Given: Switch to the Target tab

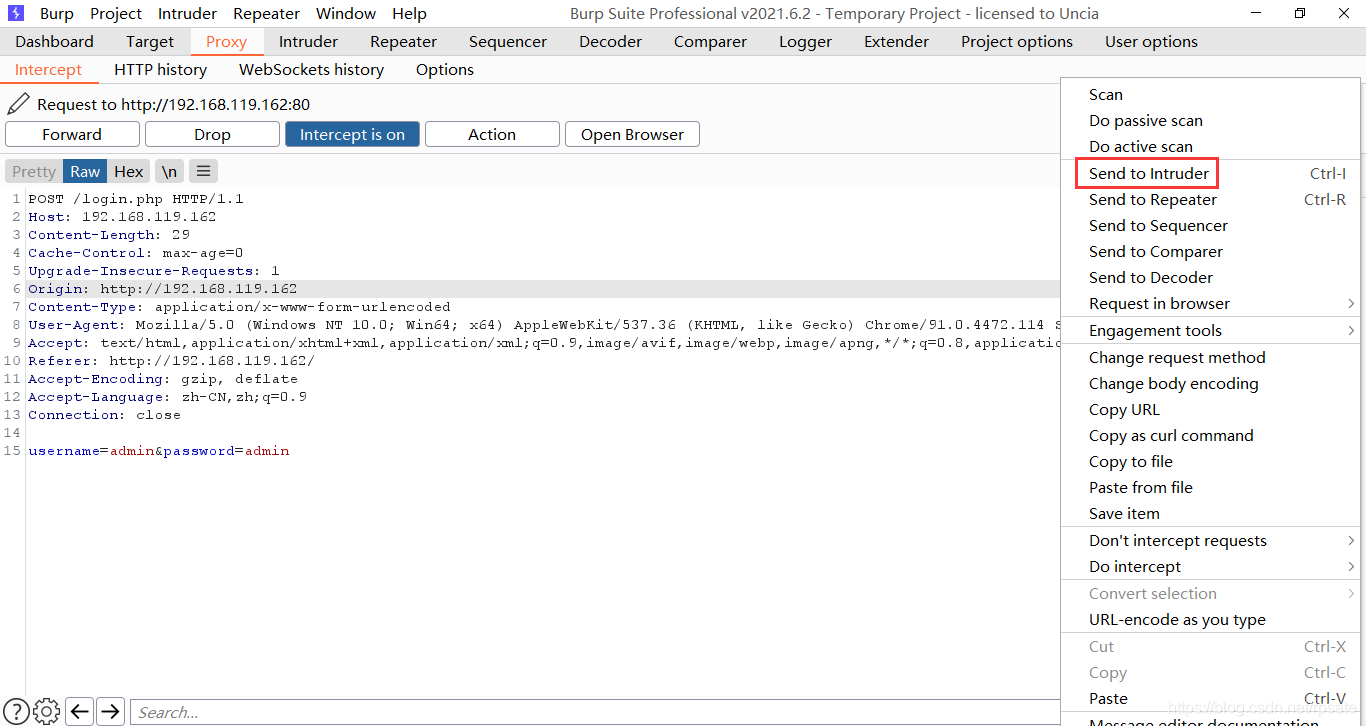Looking at the screenshot, I should click(x=150, y=41).
